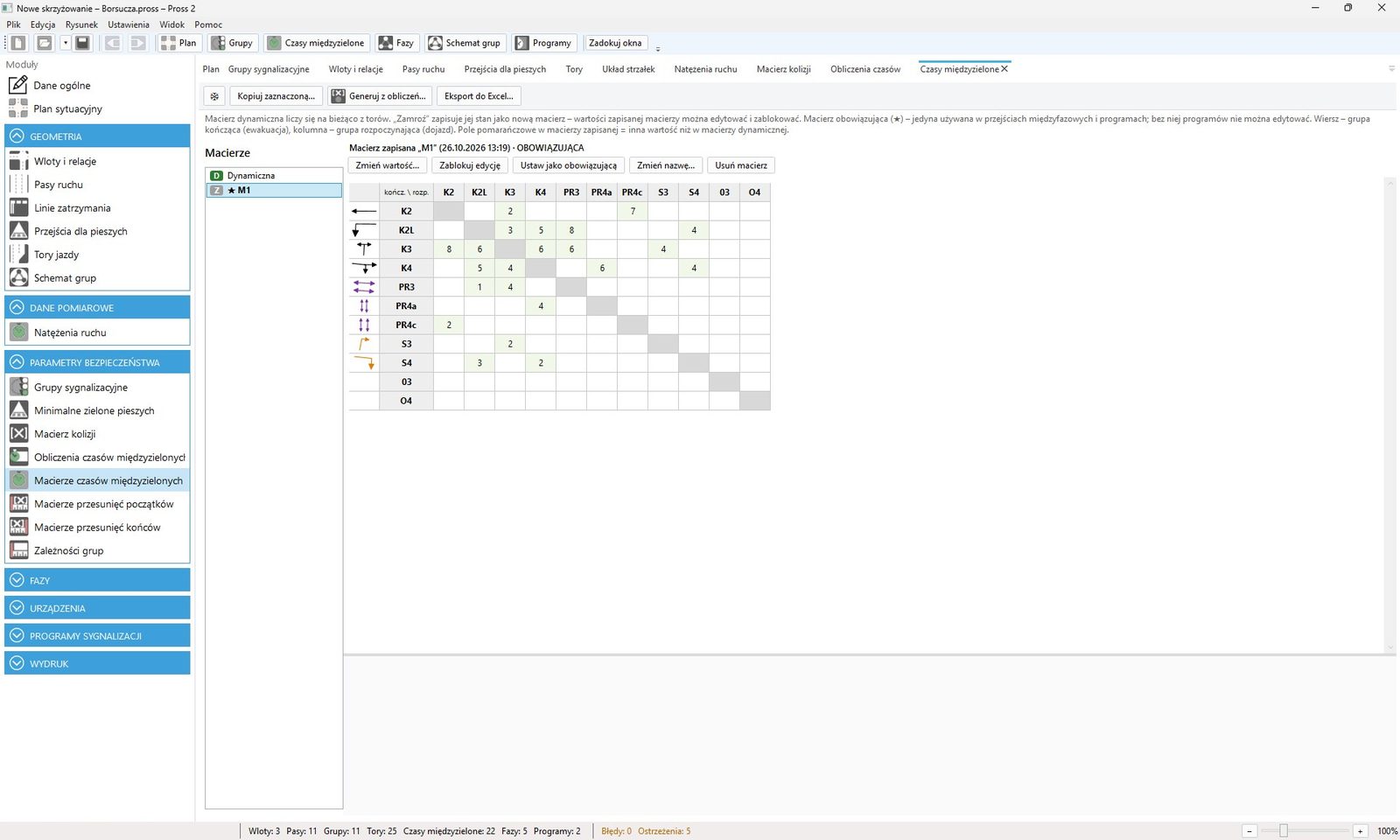Expand the PROGRAMY SYGNALIZACJI section

(97, 636)
